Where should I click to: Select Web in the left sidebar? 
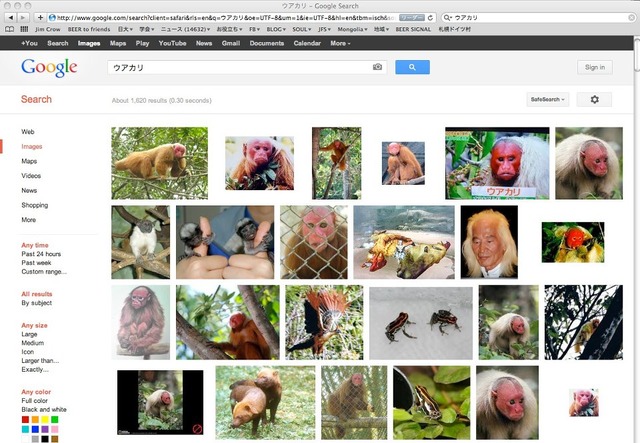[28, 131]
